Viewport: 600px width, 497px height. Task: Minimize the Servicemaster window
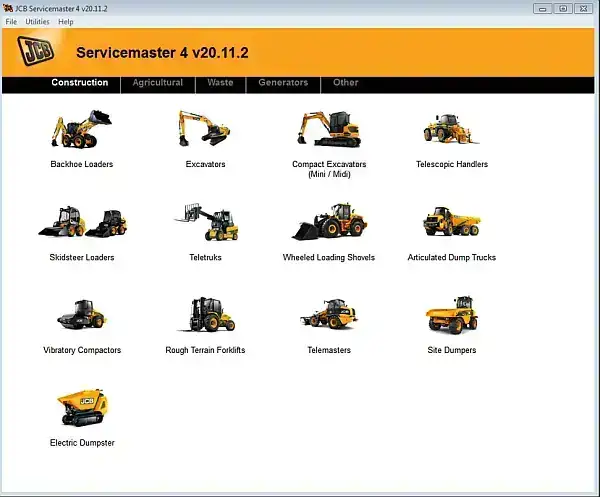(x=543, y=8)
